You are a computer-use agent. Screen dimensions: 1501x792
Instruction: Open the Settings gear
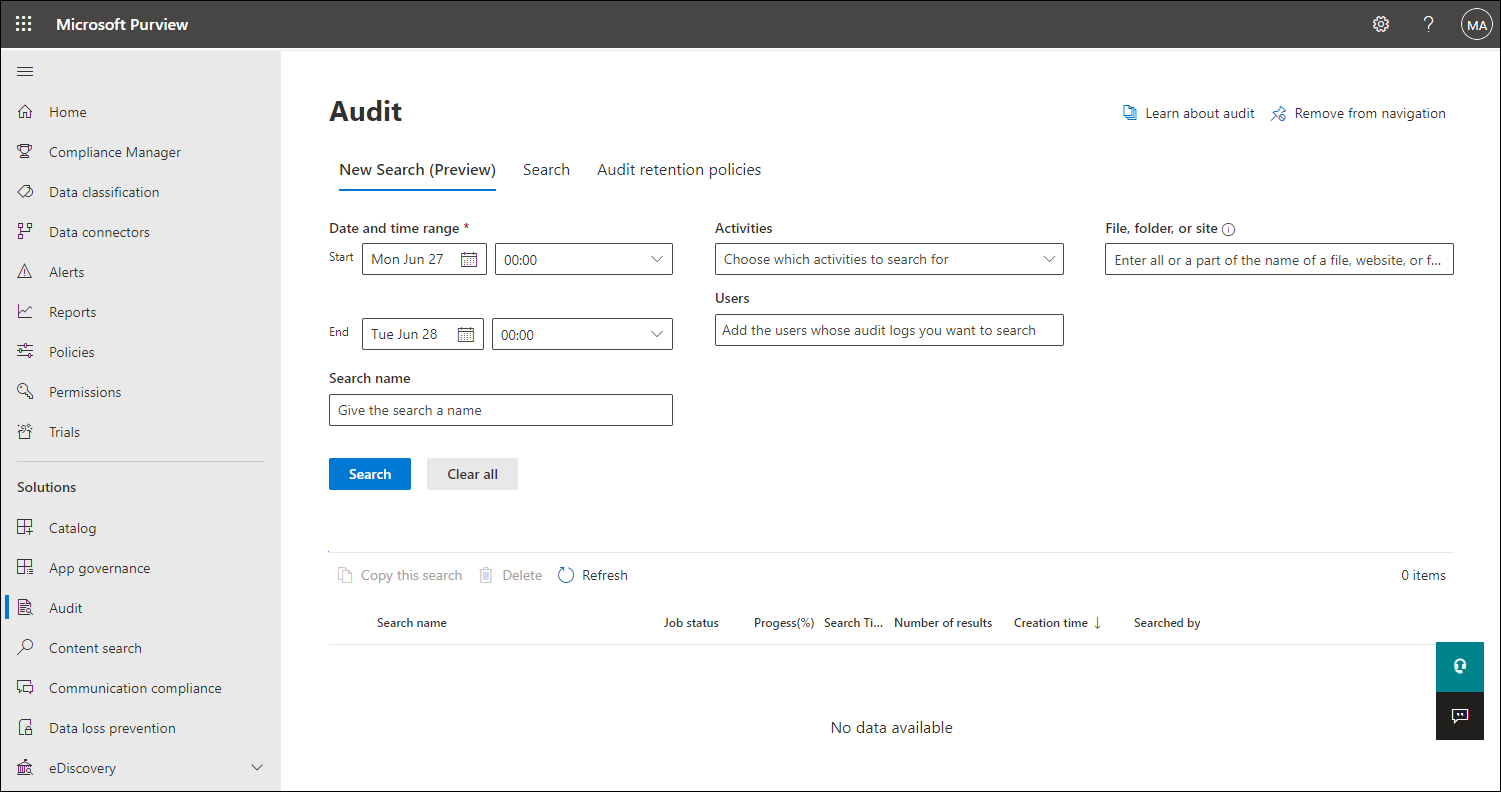tap(1381, 23)
